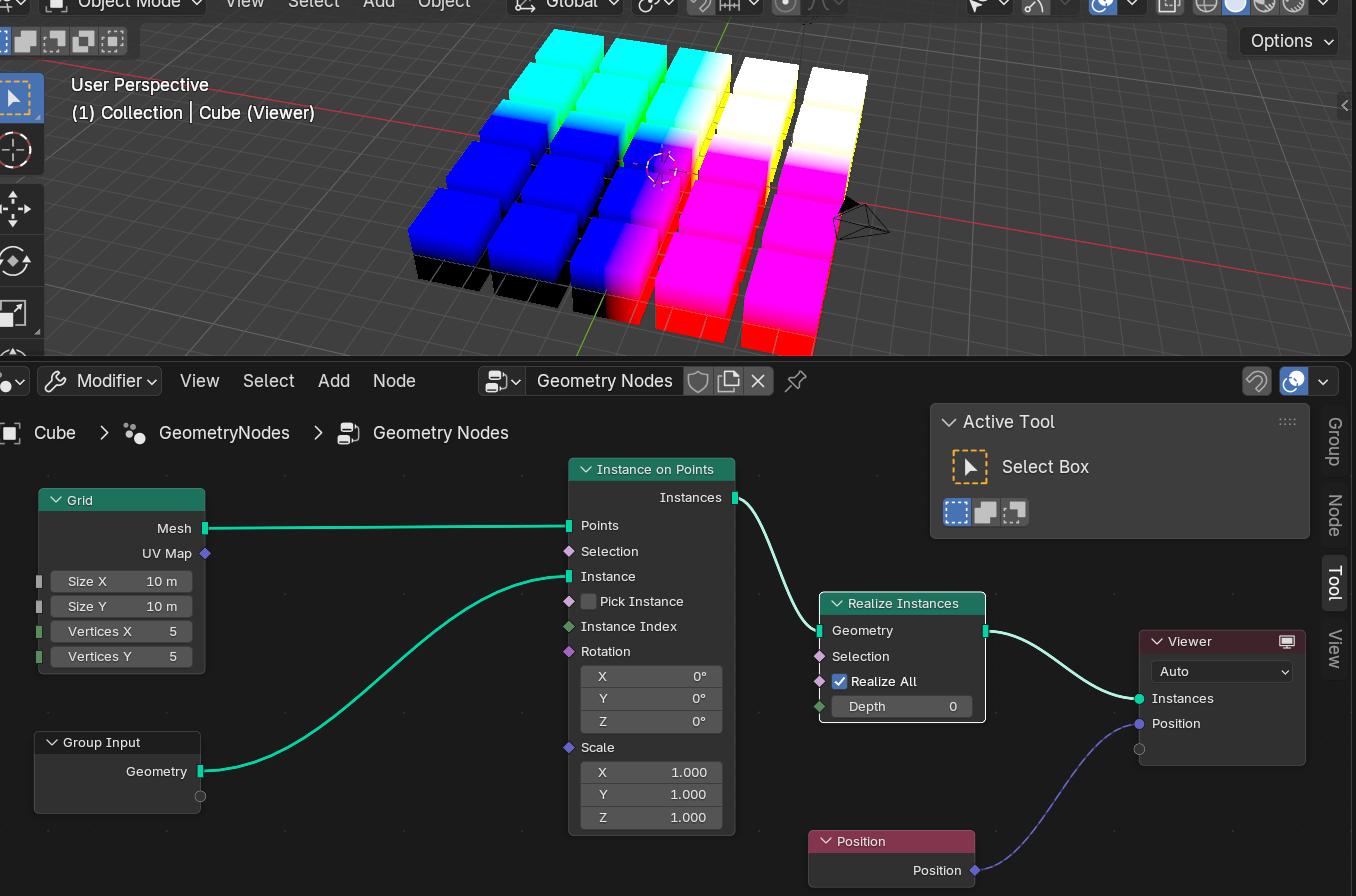This screenshot has width=1356, height=896.
Task: Expand viewport sidebar with small arrow
Action: point(1344,105)
